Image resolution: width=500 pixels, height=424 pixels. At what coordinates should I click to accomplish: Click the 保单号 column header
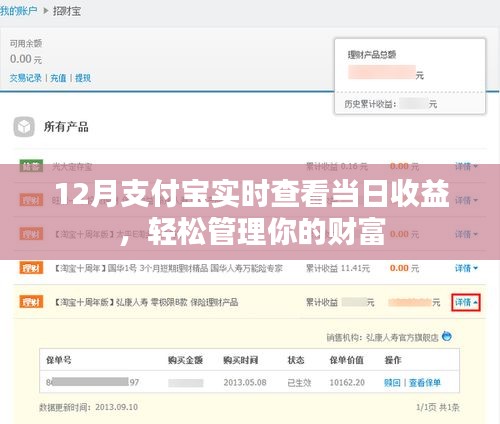point(59,360)
